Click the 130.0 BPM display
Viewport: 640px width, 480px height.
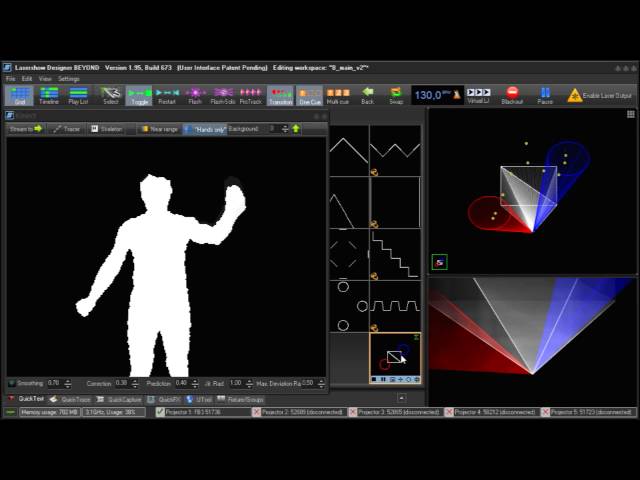coord(432,95)
